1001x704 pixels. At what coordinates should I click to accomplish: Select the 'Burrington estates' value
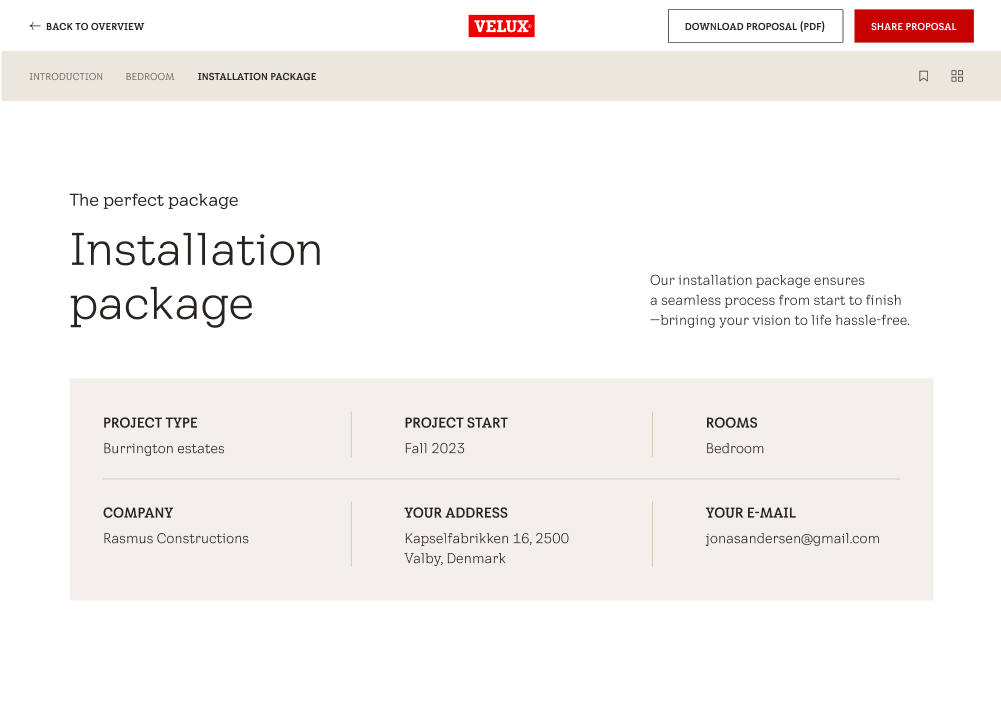point(164,449)
